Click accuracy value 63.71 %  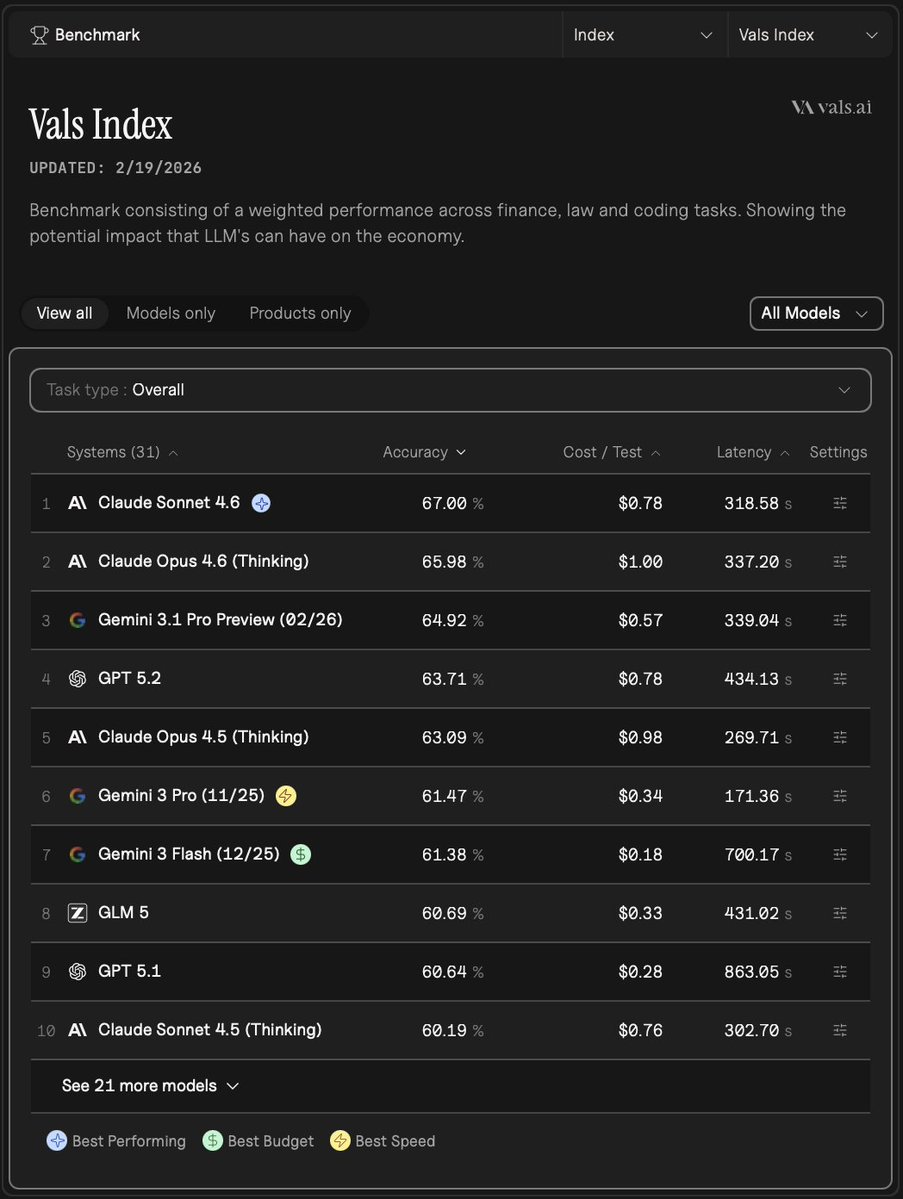pos(453,679)
